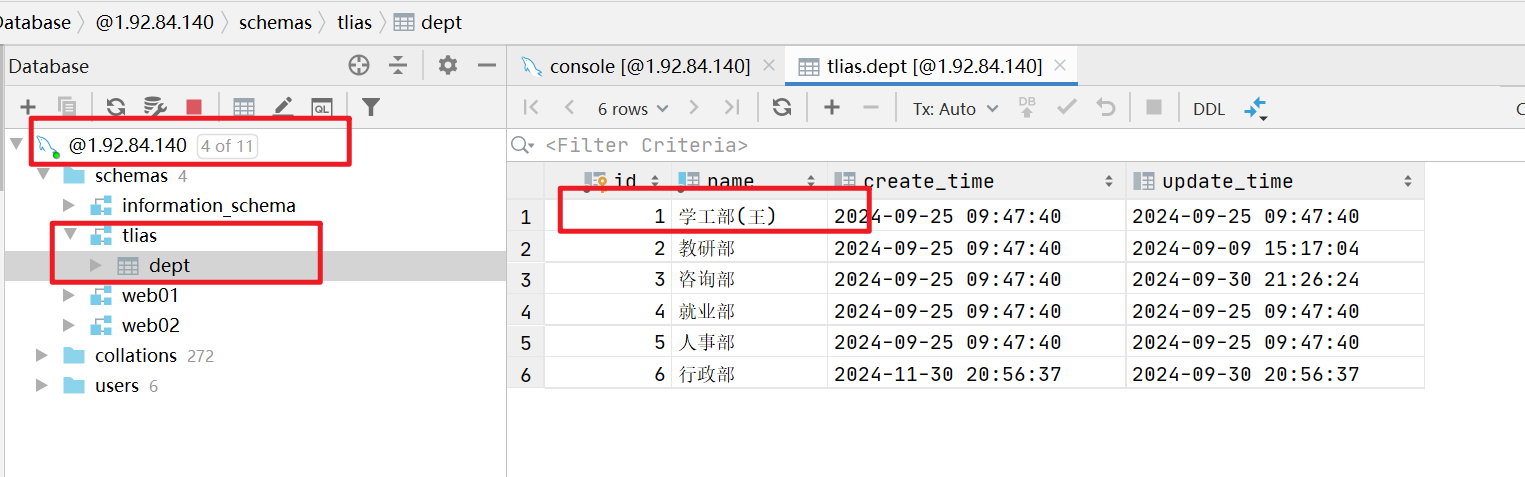Reload the table data with the refresh icon

pyautogui.click(x=782, y=108)
